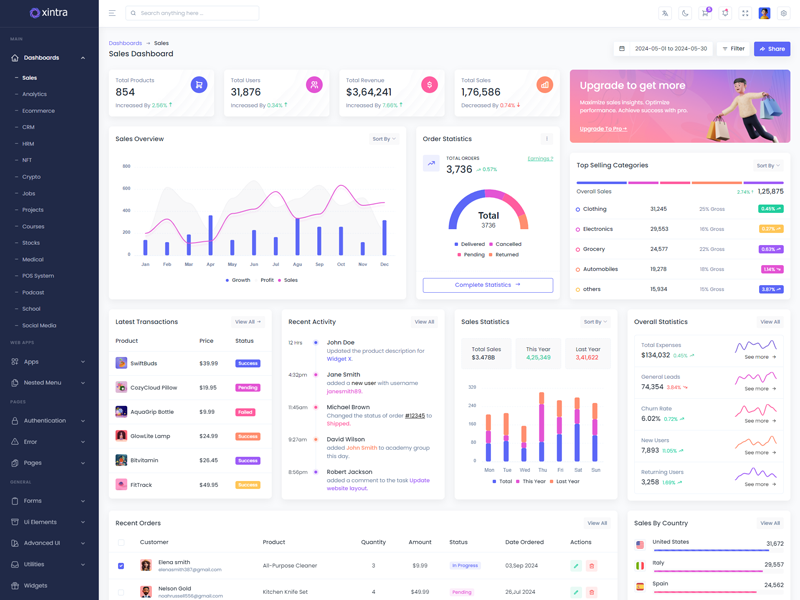The image size is (800, 600).
Task: Open notifications bell icon
Action: 725,13
